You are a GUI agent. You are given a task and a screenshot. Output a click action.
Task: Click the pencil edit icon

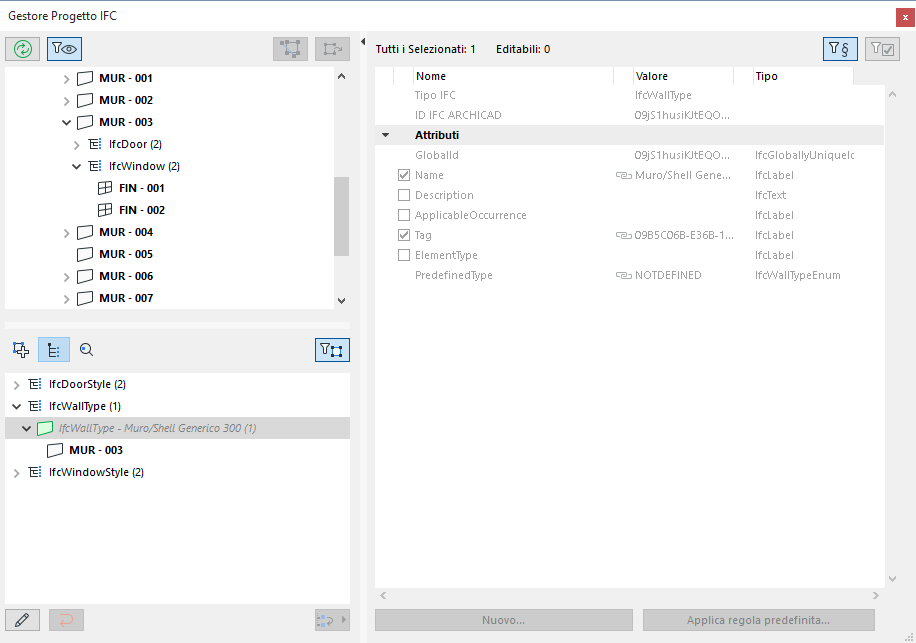point(22,620)
